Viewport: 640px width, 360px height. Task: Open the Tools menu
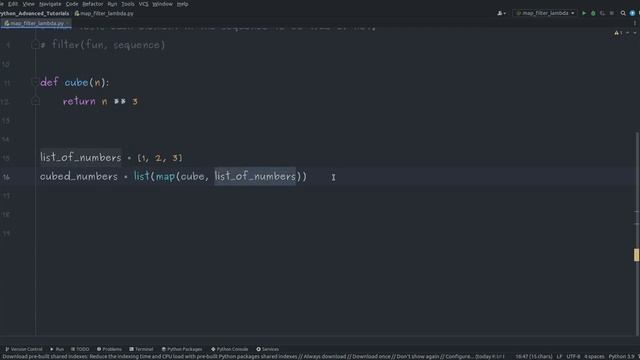pos(128,4)
